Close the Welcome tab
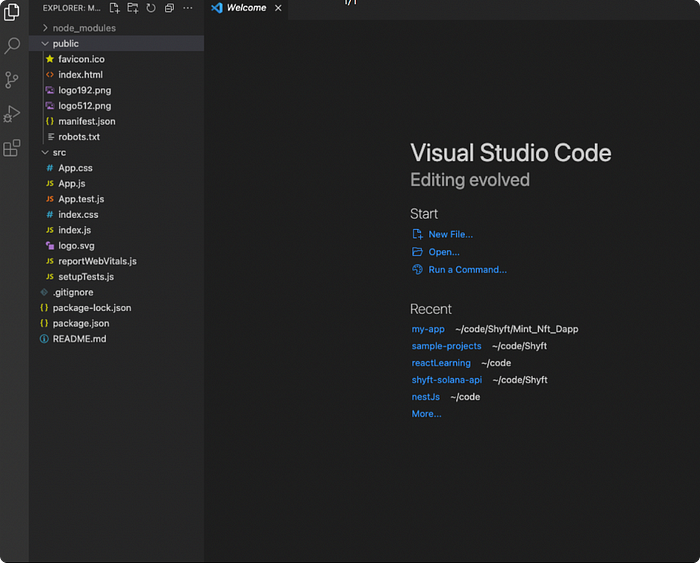The height and width of the screenshot is (563, 700). (x=279, y=8)
